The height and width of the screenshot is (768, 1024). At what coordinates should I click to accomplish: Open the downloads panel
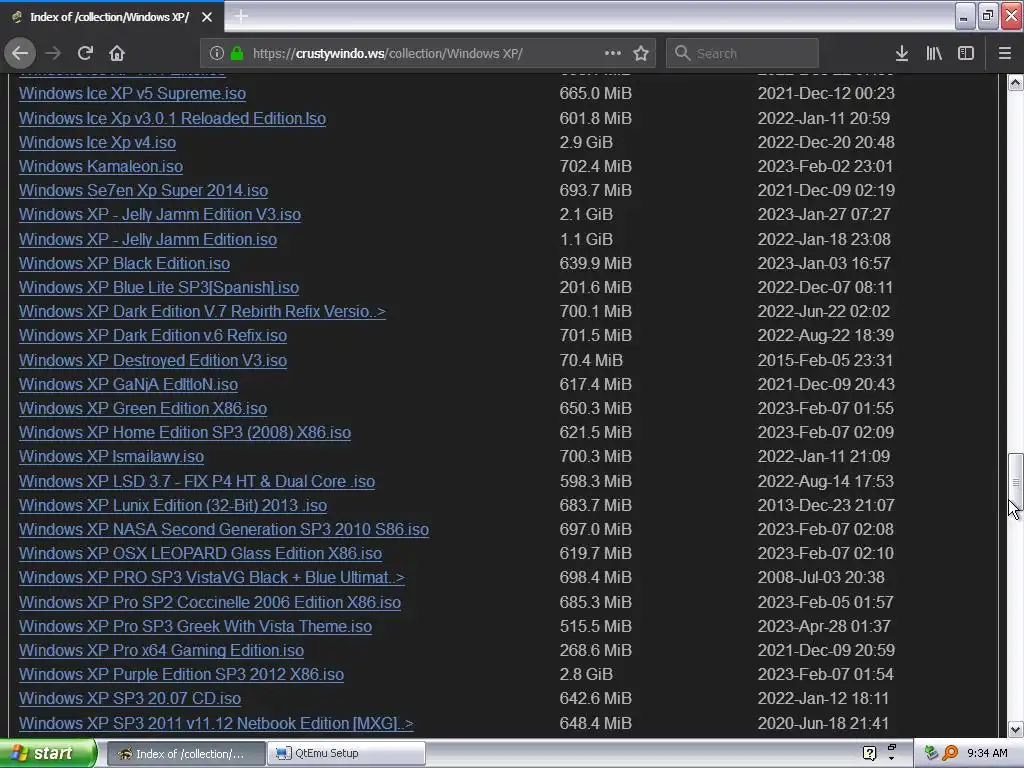pos(902,53)
